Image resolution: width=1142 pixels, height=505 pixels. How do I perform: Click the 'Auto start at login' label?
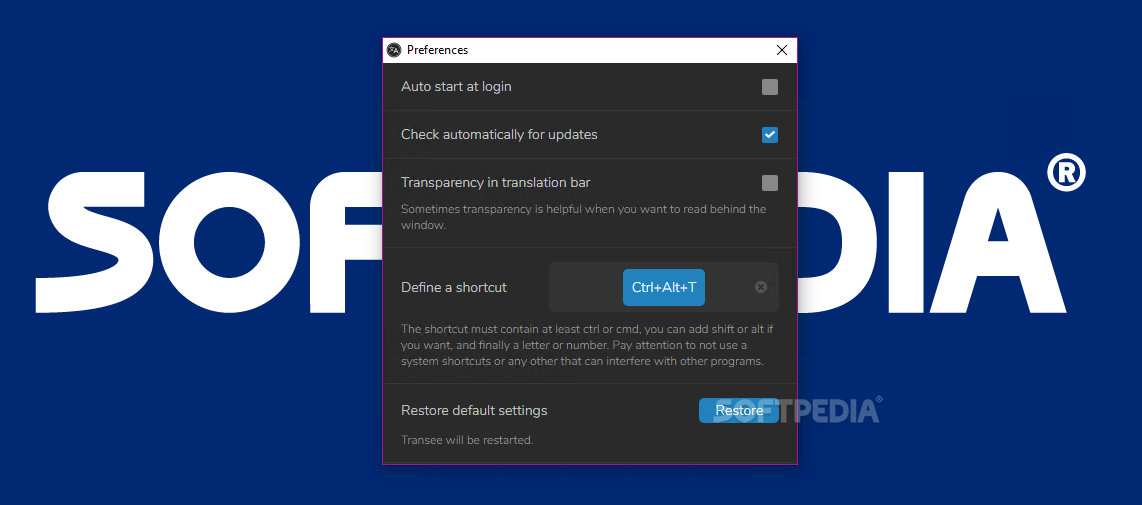(x=456, y=87)
